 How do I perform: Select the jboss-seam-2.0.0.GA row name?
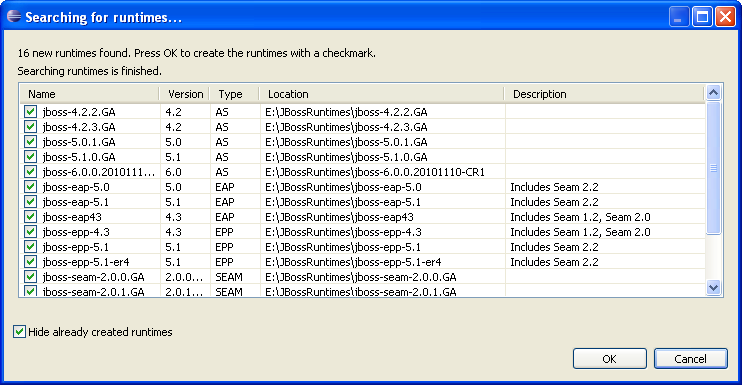coord(93,277)
